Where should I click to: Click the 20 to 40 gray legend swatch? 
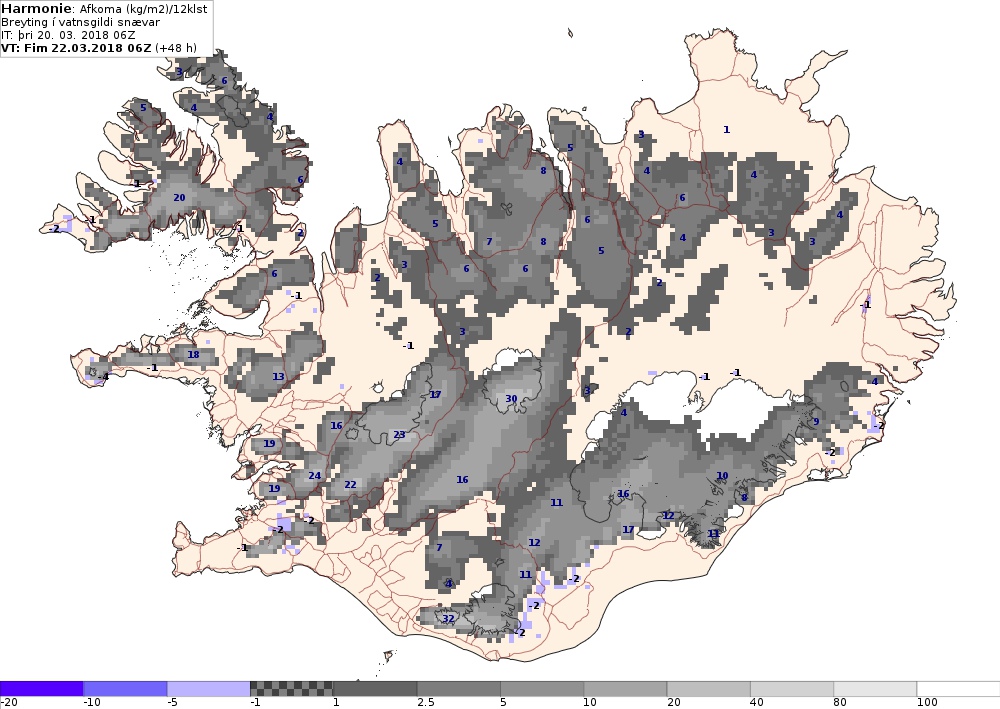(709, 689)
